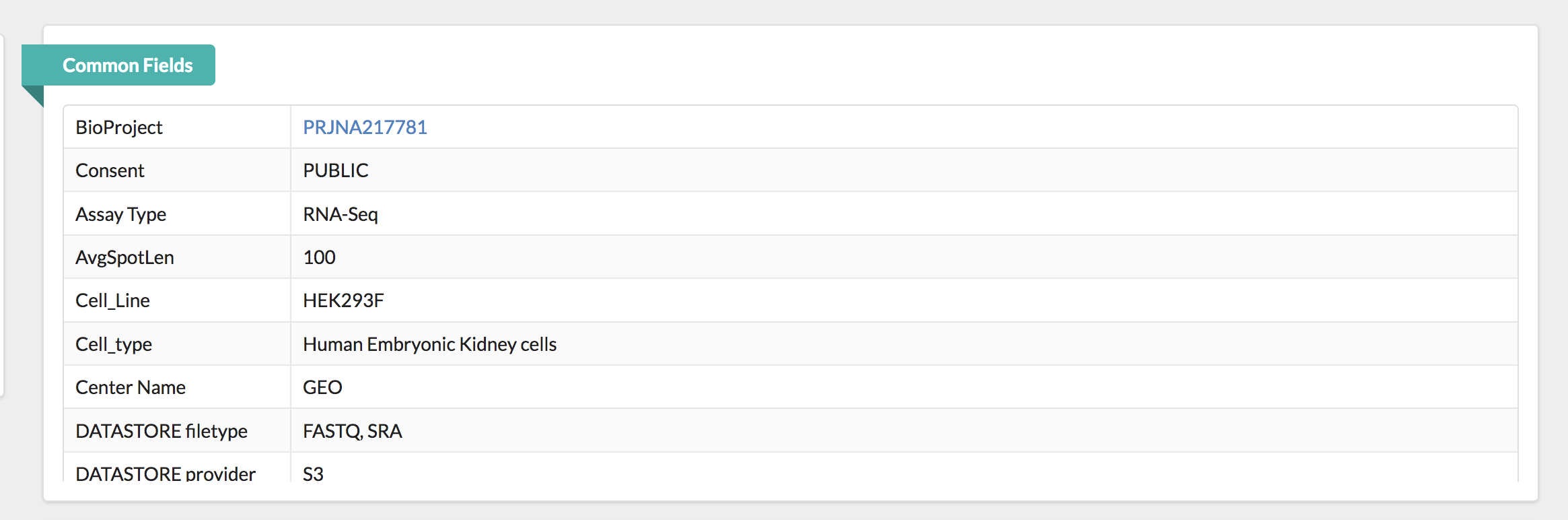This screenshot has height=520, width=1568.
Task: Select the DATASTORE filetype label
Action: point(162,431)
